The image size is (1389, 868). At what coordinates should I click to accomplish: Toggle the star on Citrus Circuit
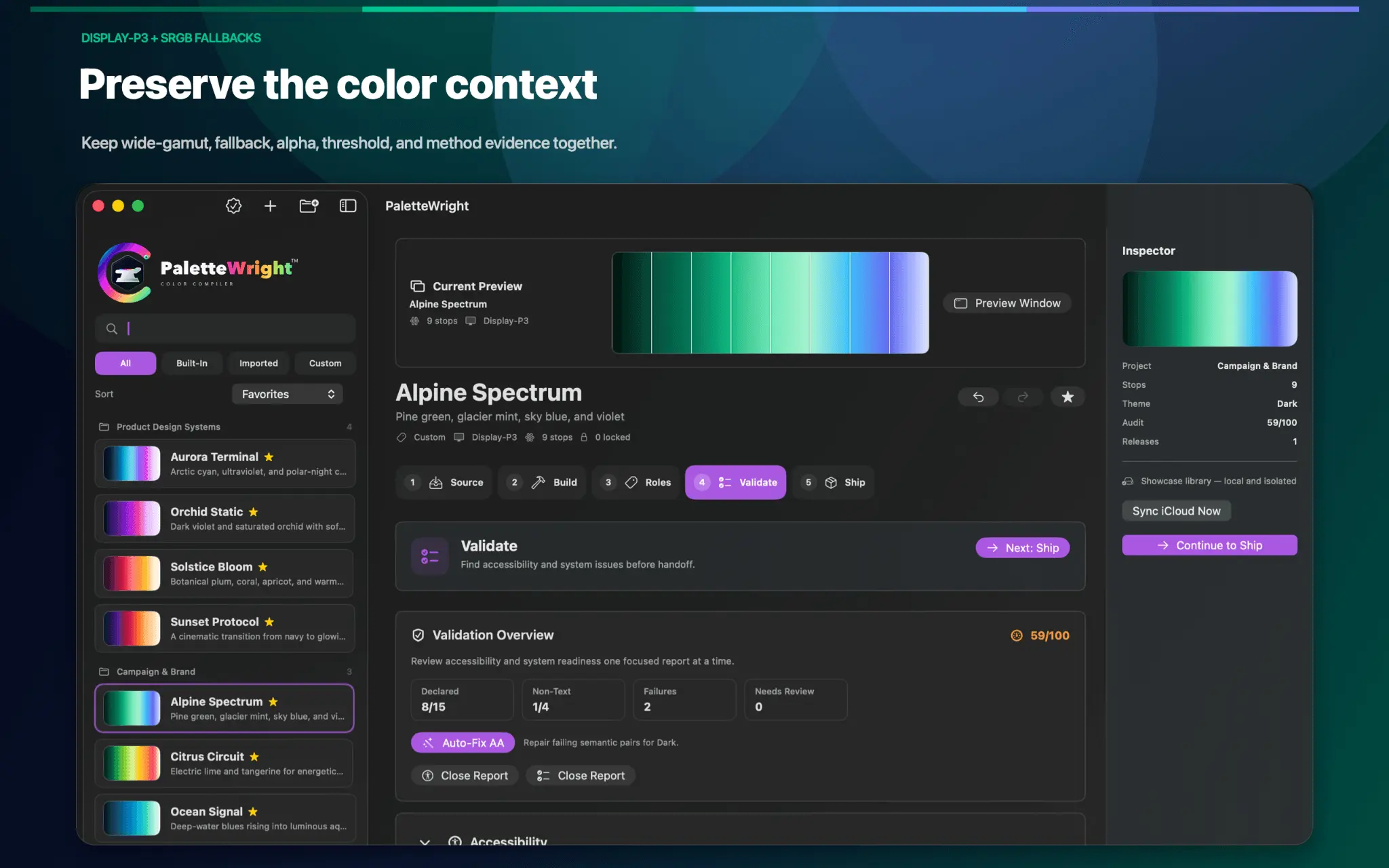tap(254, 757)
